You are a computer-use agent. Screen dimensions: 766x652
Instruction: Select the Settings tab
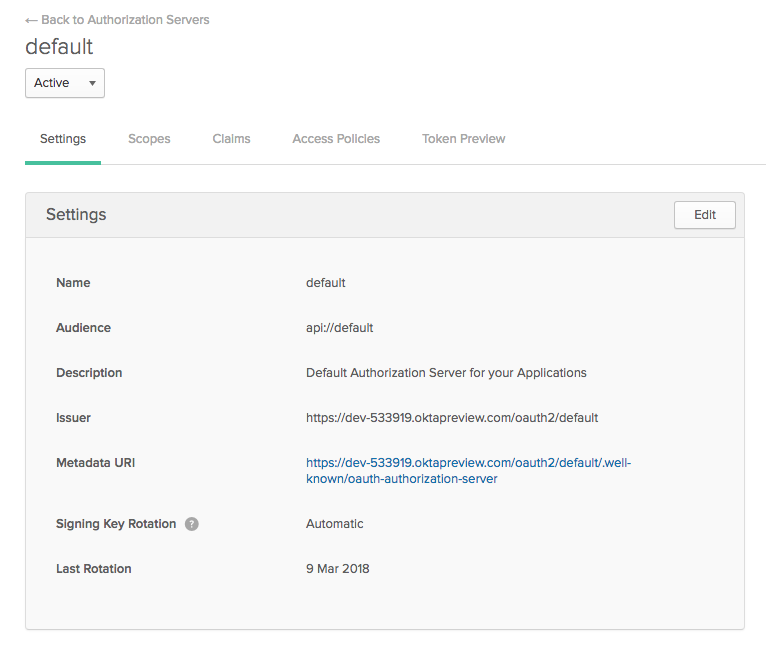pos(63,139)
